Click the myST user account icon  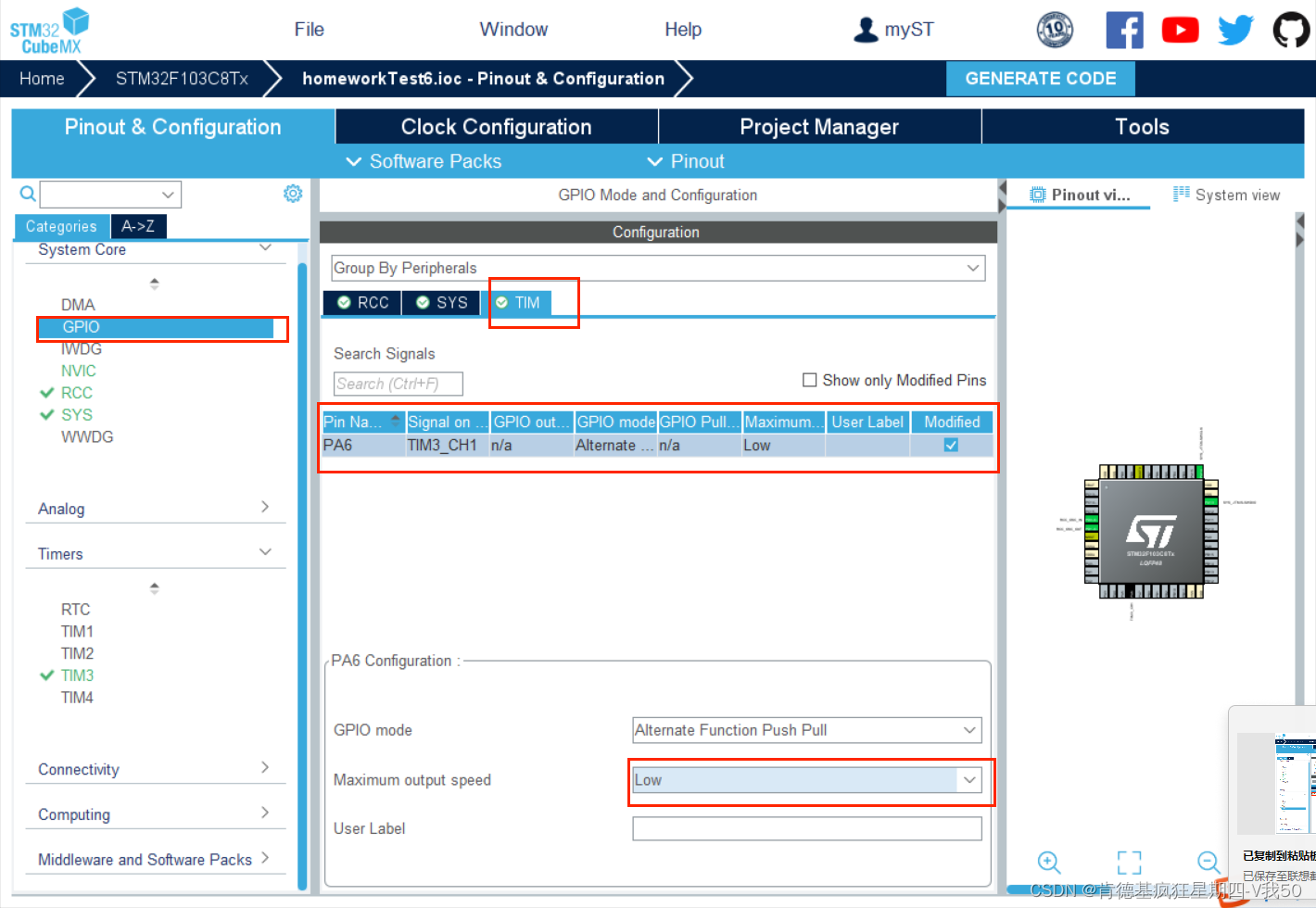click(866, 30)
